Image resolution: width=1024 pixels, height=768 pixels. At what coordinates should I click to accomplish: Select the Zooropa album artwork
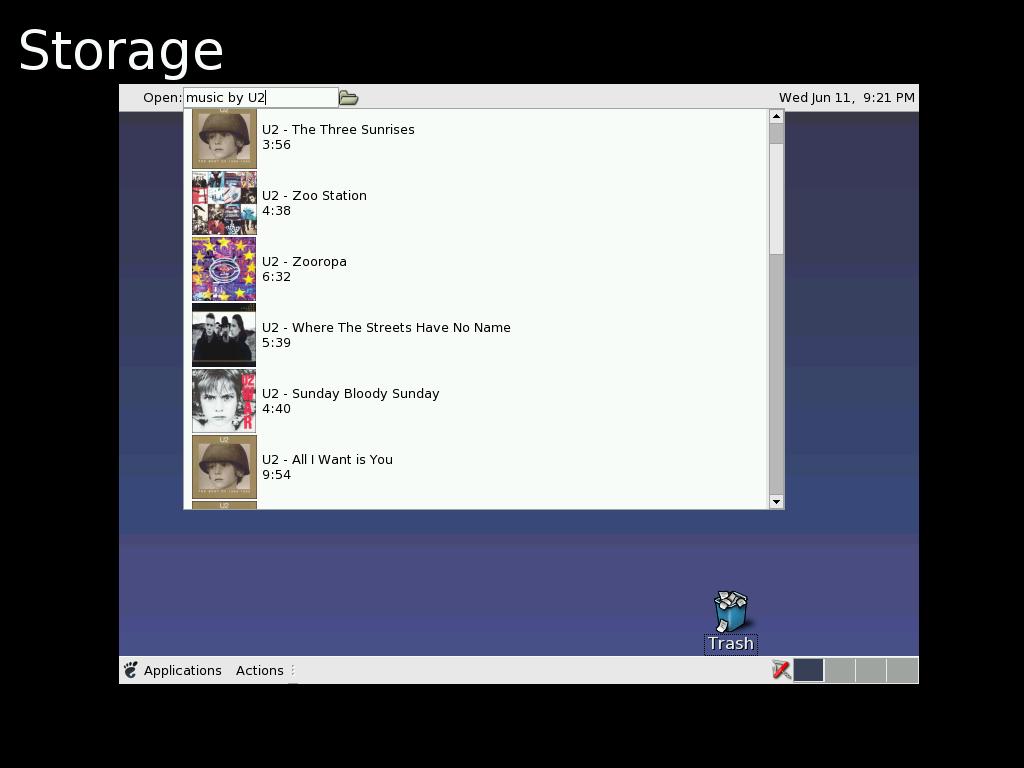point(224,269)
